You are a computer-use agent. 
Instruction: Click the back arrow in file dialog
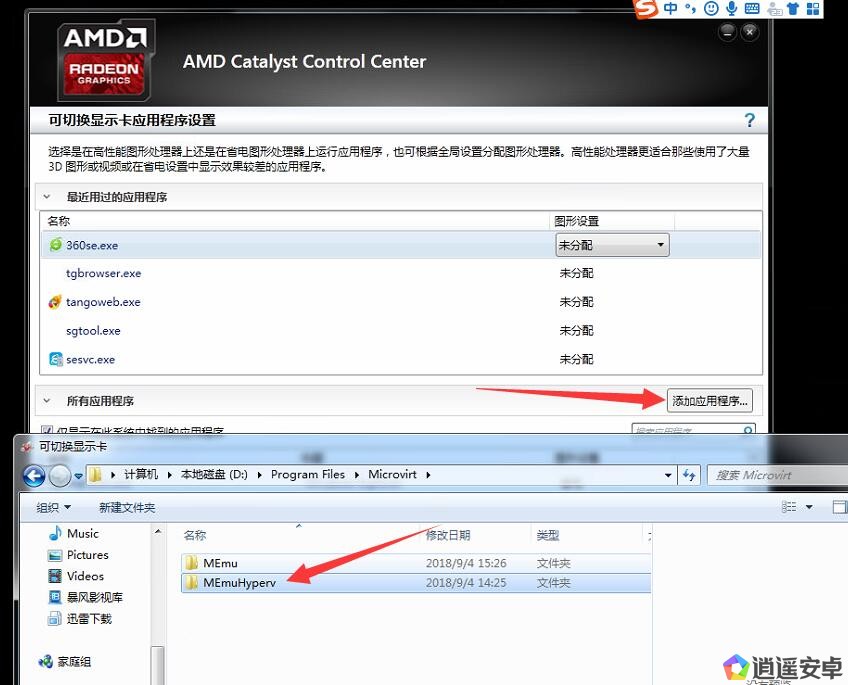[x=33, y=475]
